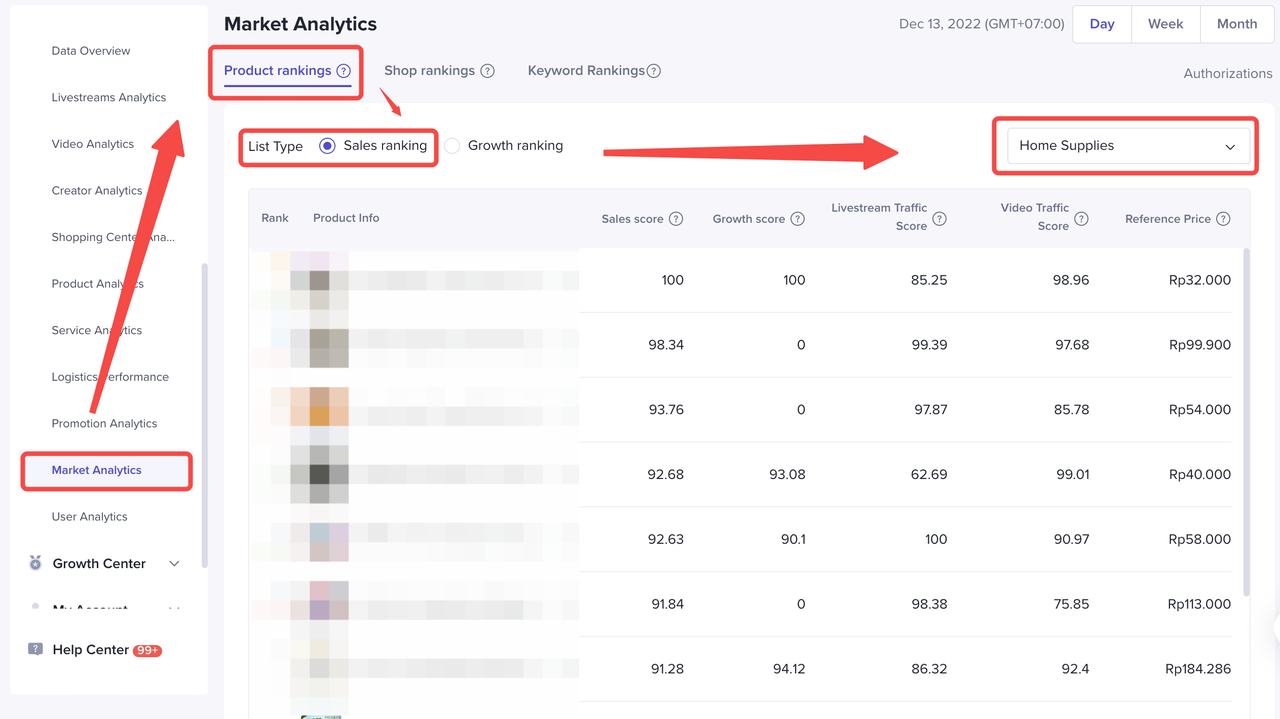Click the table's vertical scrollbar
The width and height of the screenshot is (1280, 719).
point(1245,420)
